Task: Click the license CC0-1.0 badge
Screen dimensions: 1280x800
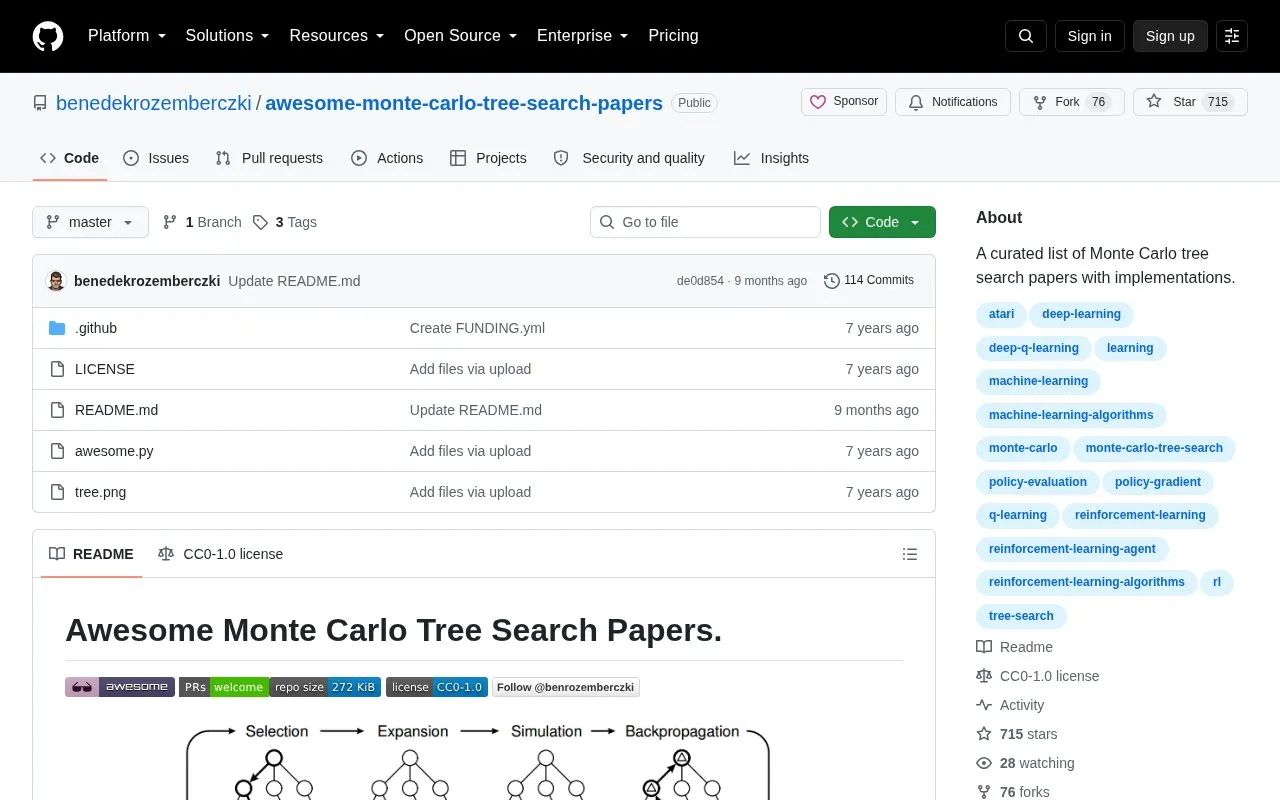Action: 437,687
